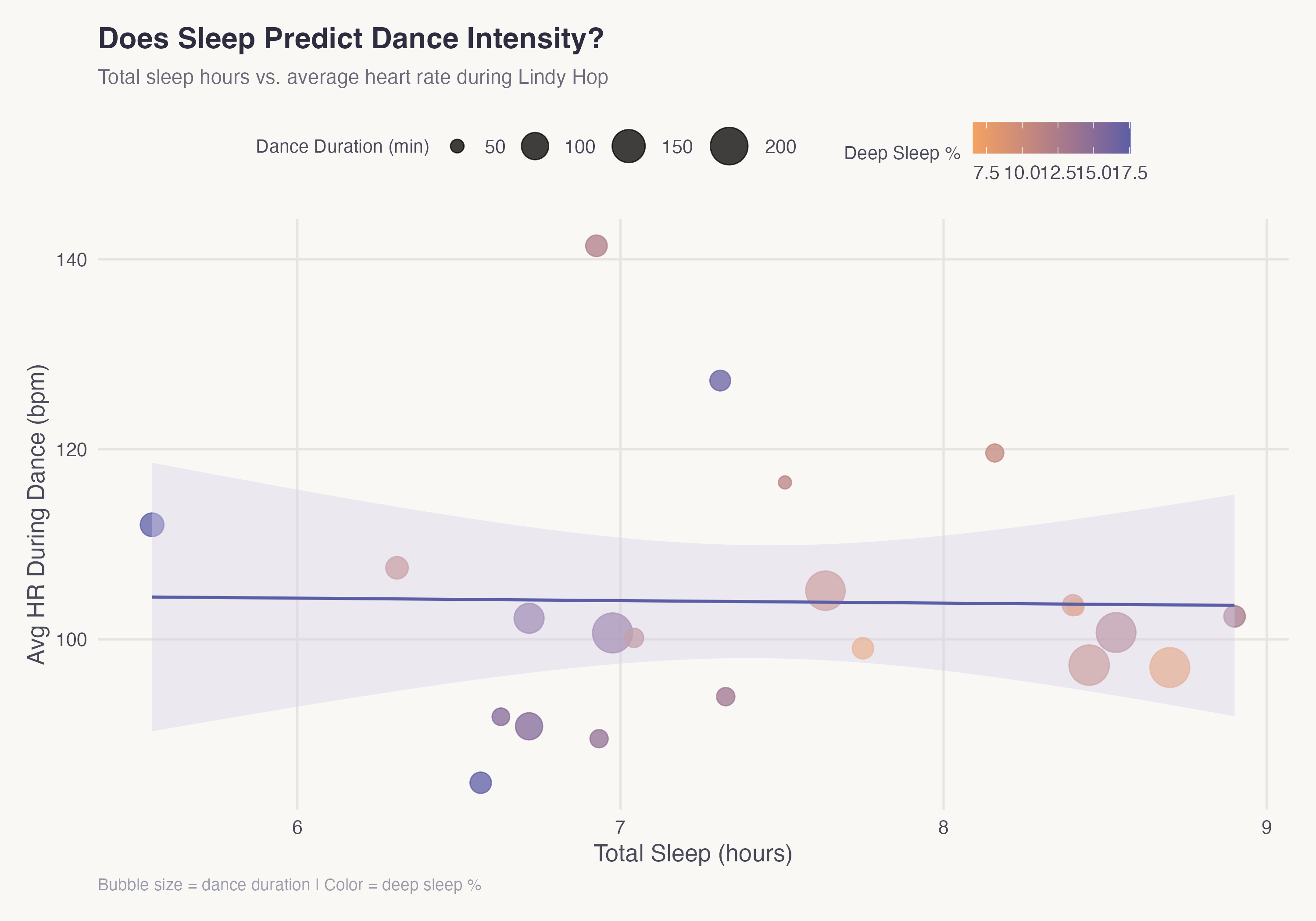Image resolution: width=1316 pixels, height=921 pixels.
Task: Click the blue regression trend line
Action: click(x=401, y=599)
